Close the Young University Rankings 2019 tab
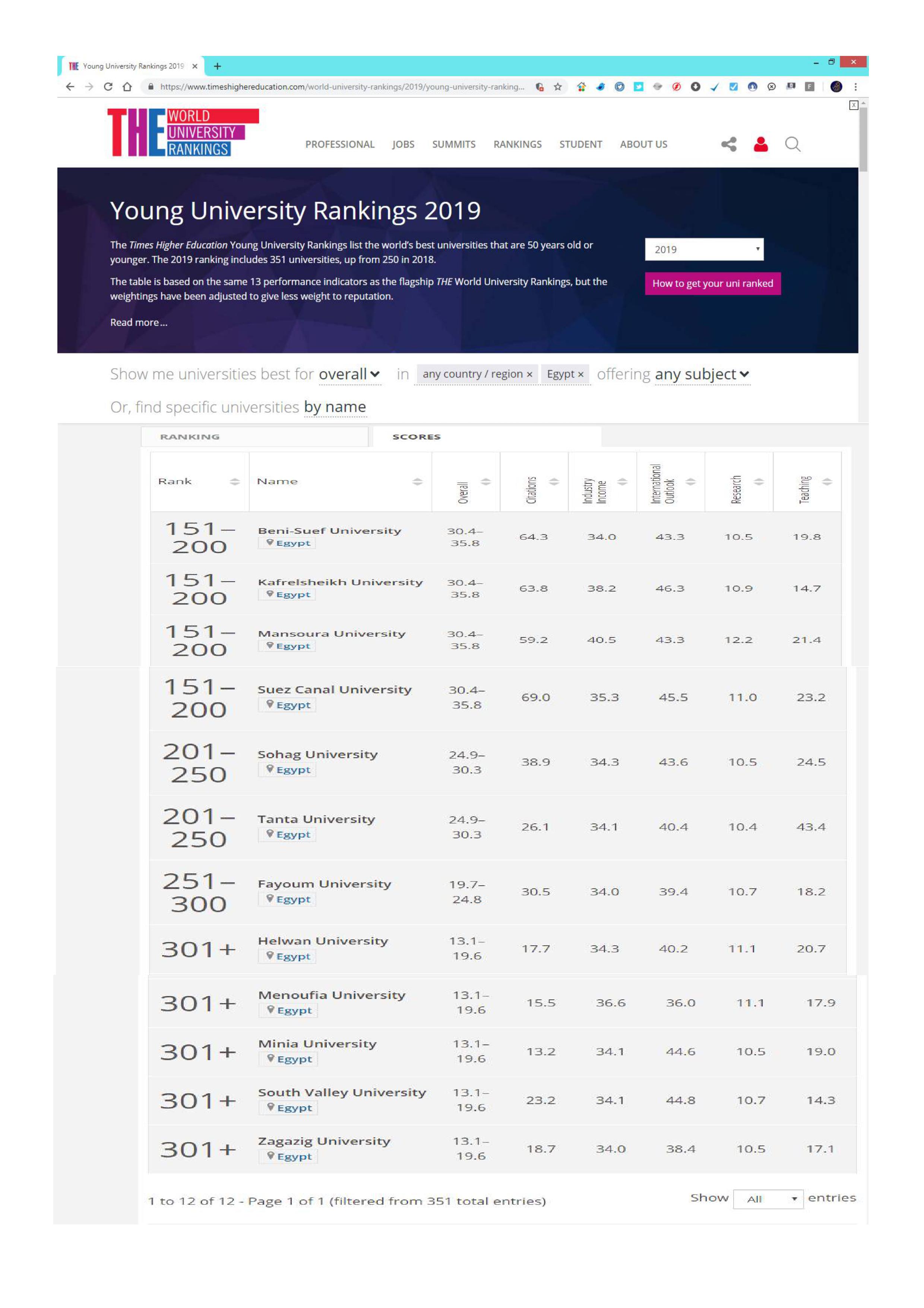The image size is (924, 1308). (x=195, y=66)
